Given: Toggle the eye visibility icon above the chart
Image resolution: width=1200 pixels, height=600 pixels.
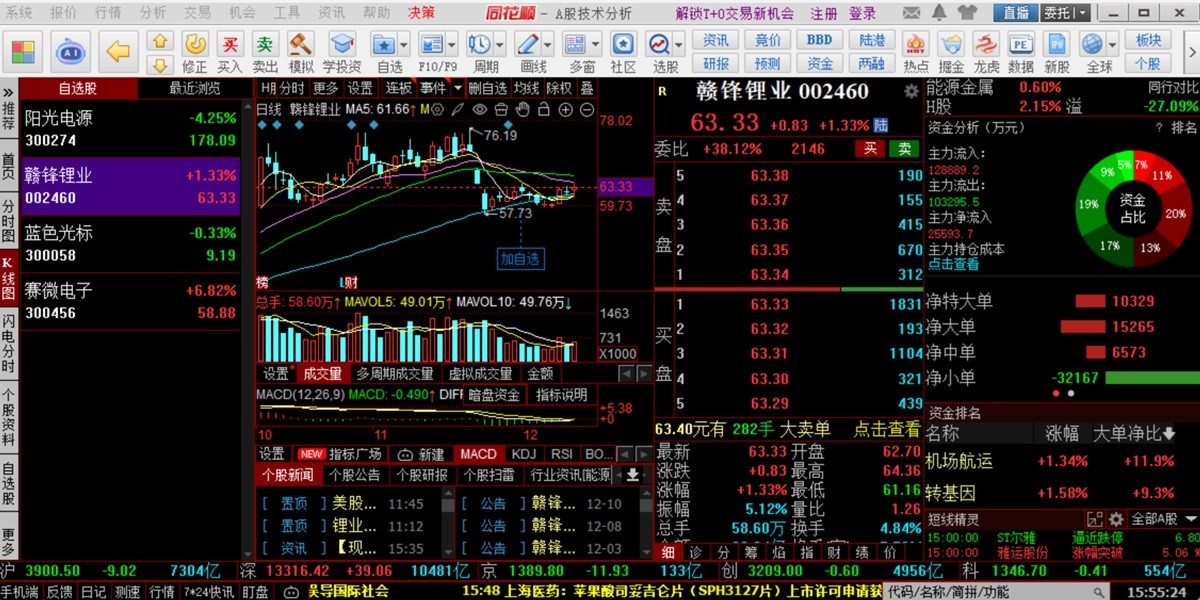Looking at the screenshot, I should click(480, 110).
